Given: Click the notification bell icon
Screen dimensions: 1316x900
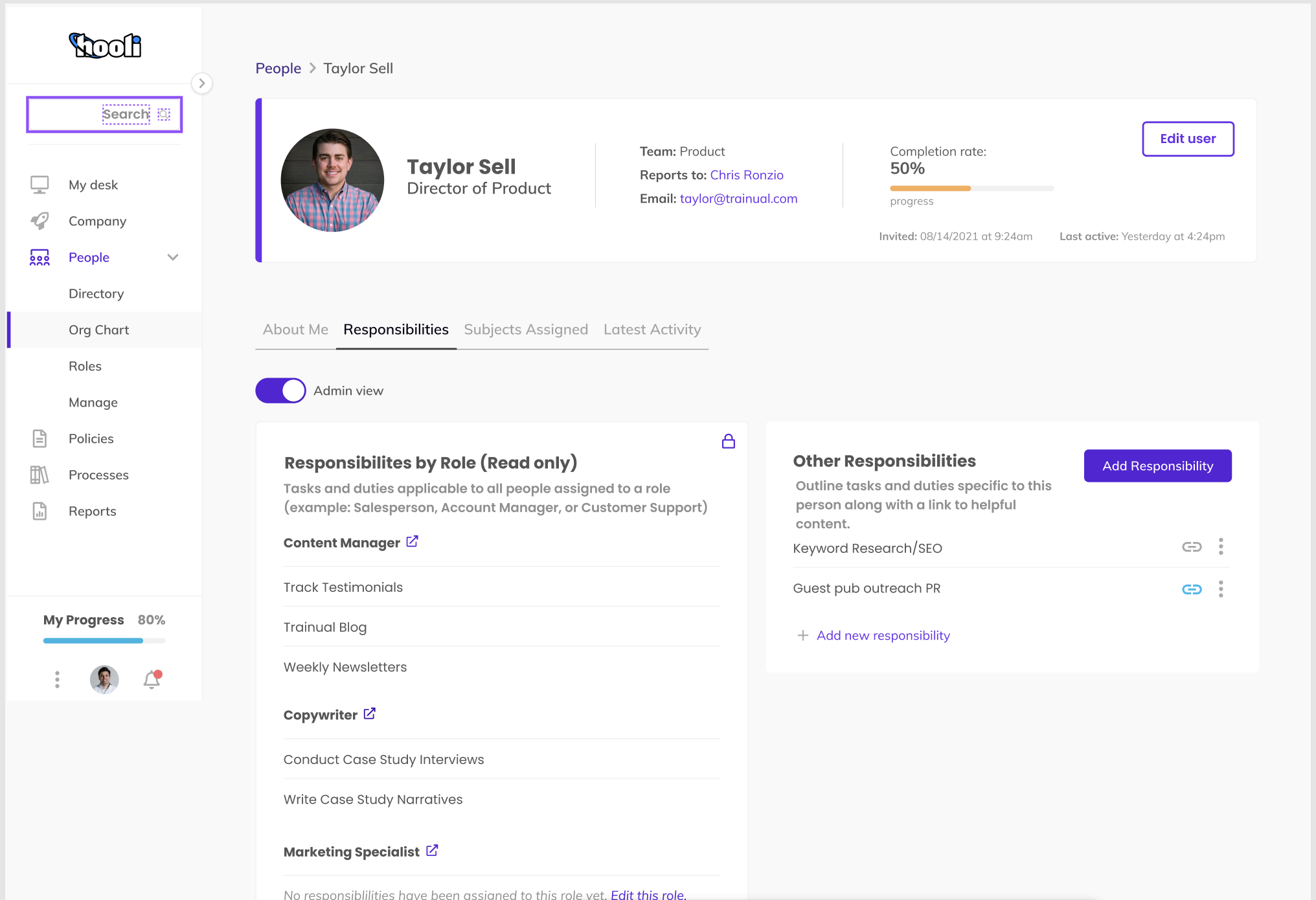Looking at the screenshot, I should point(152,679).
